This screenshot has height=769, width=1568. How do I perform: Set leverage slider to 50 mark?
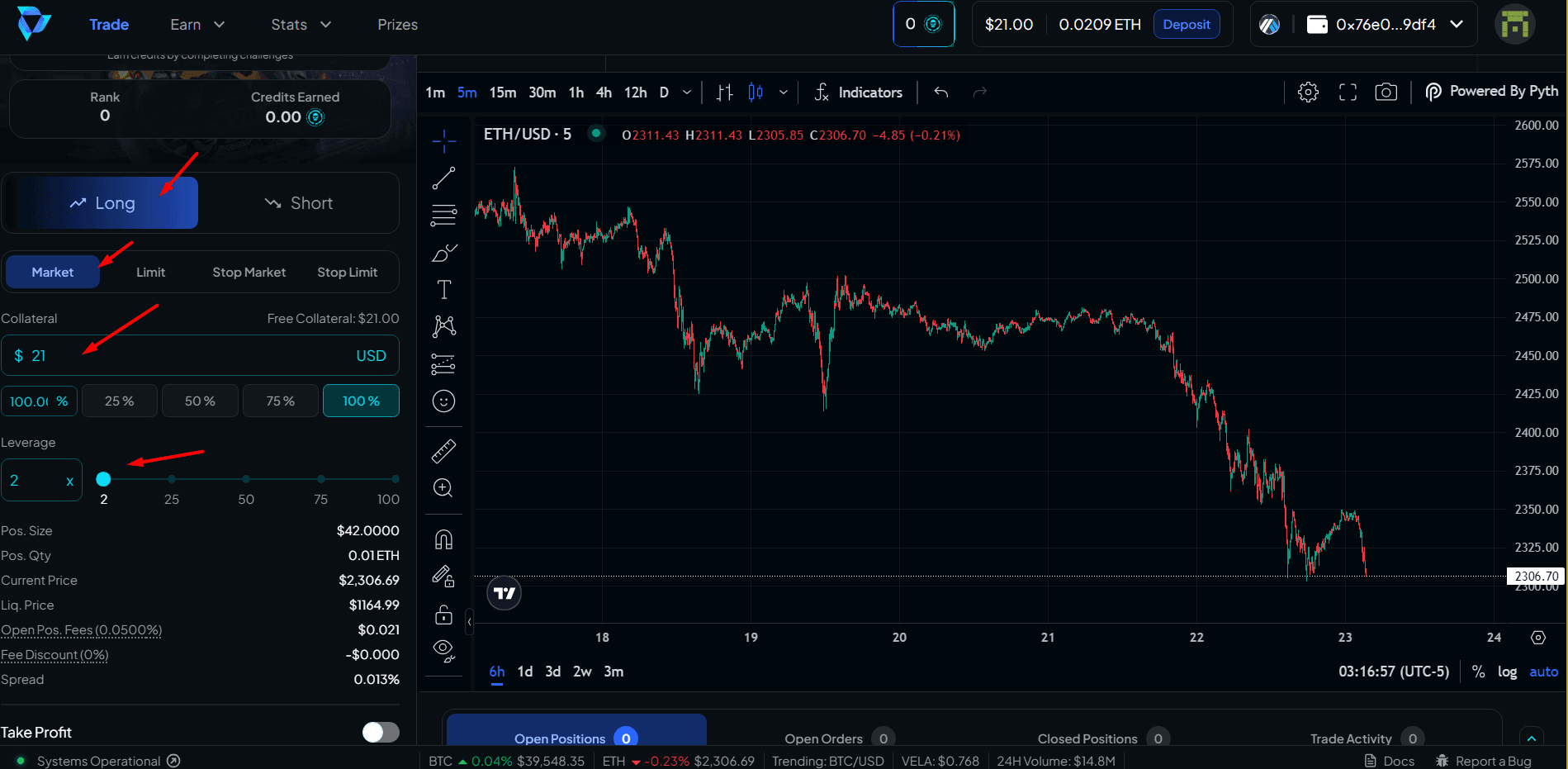pyautogui.click(x=246, y=479)
